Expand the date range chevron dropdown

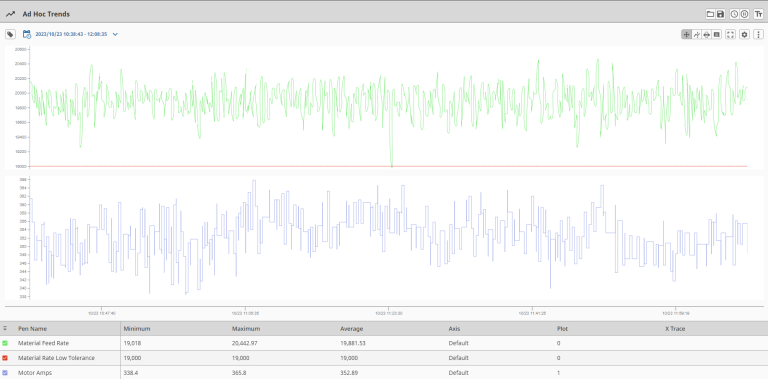click(115, 34)
